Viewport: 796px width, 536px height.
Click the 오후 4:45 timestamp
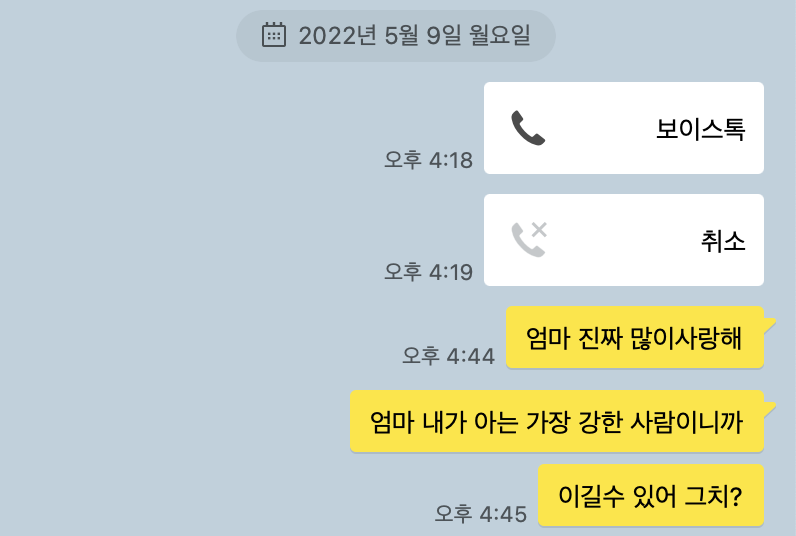[x=481, y=514]
